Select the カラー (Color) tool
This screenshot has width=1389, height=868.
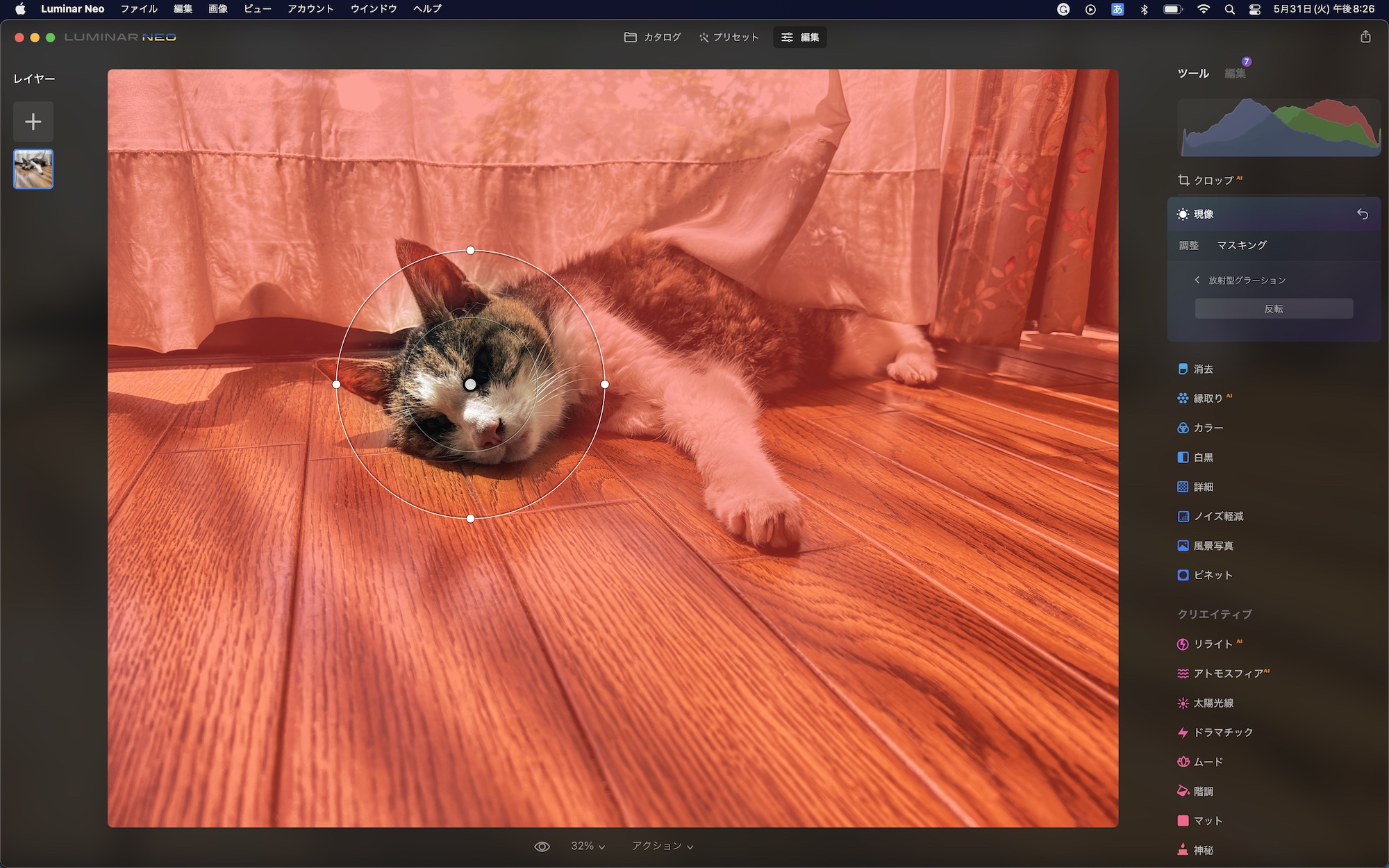1207,428
